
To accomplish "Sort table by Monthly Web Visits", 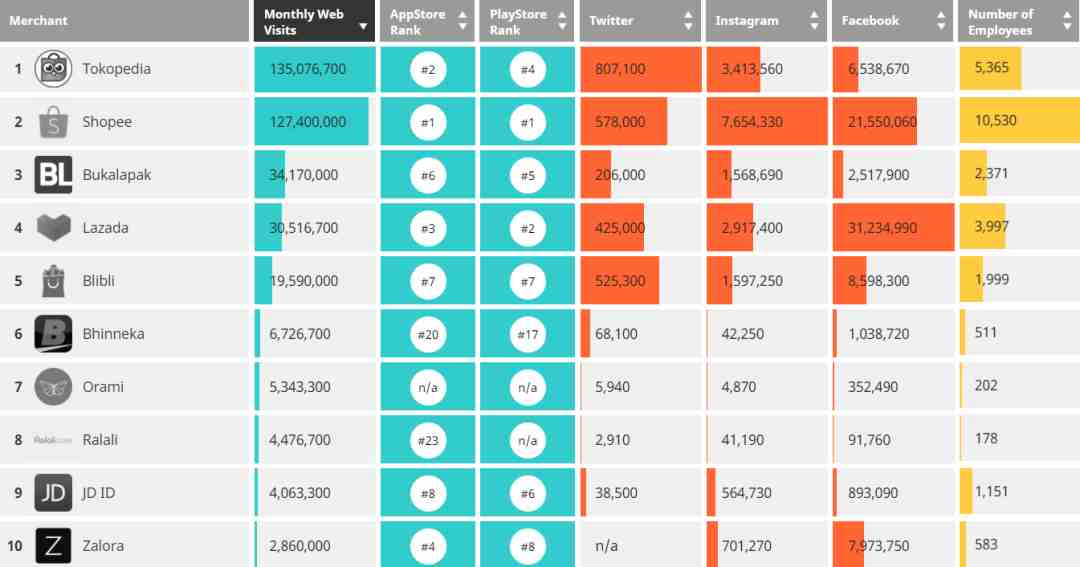I will 314,21.
